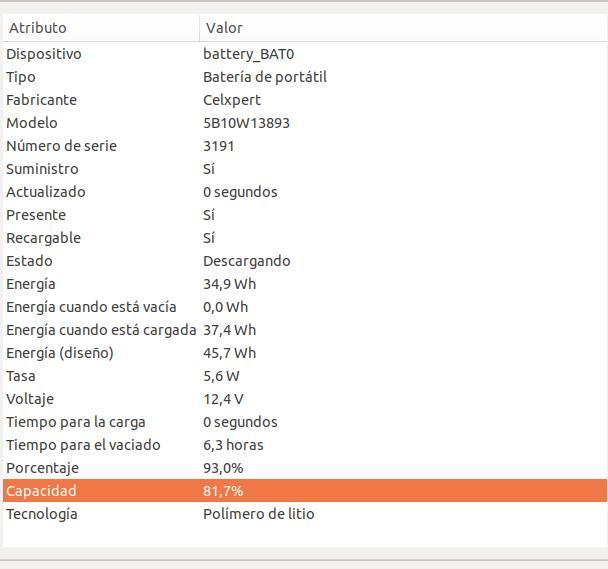Click the Celxpert manufacturer value
608x569 pixels.
point(232,100)
